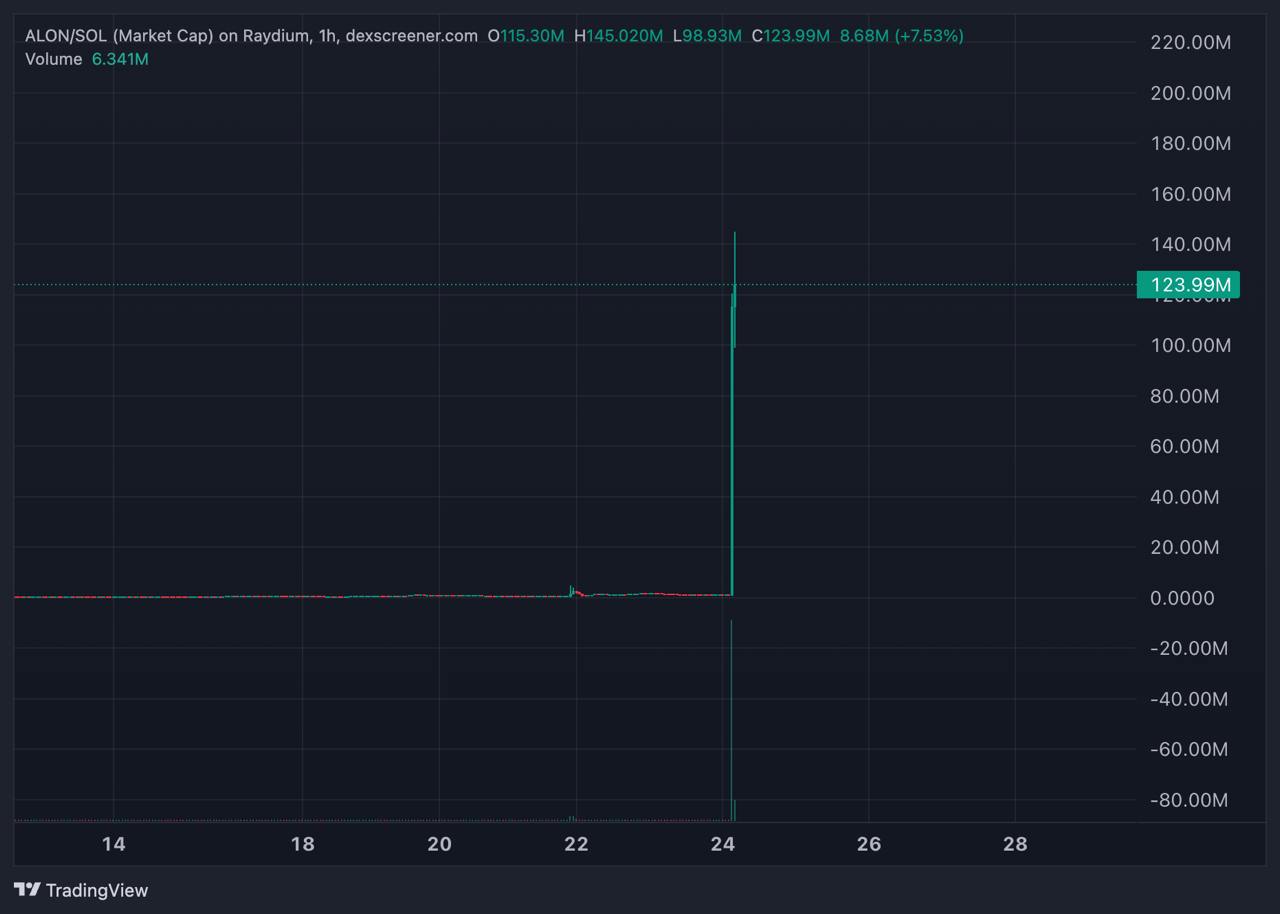Click the Close value C123.99M

[790, 36]
